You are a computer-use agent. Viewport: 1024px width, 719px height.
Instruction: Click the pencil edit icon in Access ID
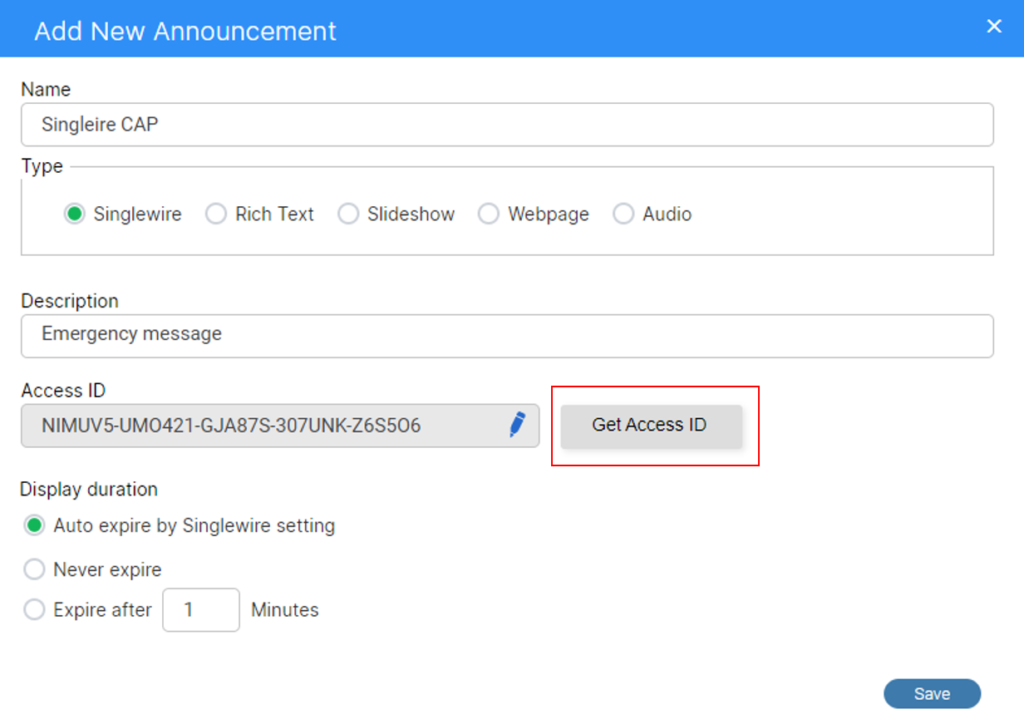(517, 424)
